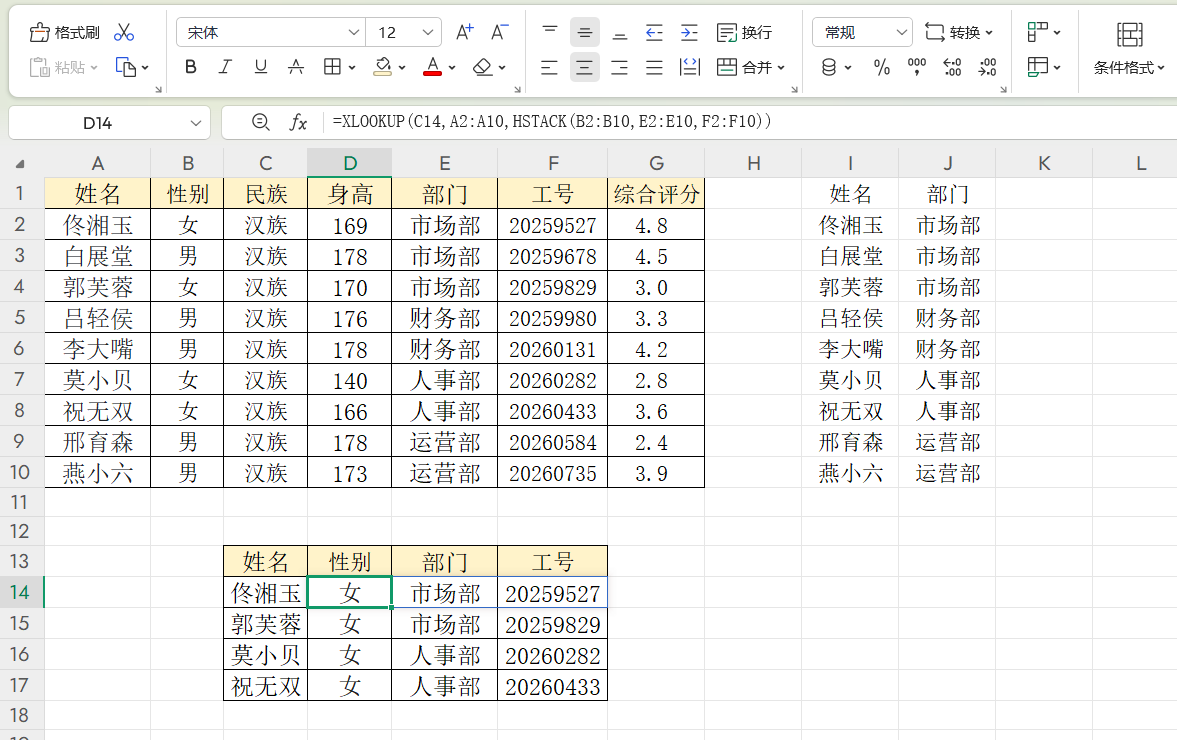Toggle italic text formatting
This screenshot has height=740, width=1177.
click(225, 67)
